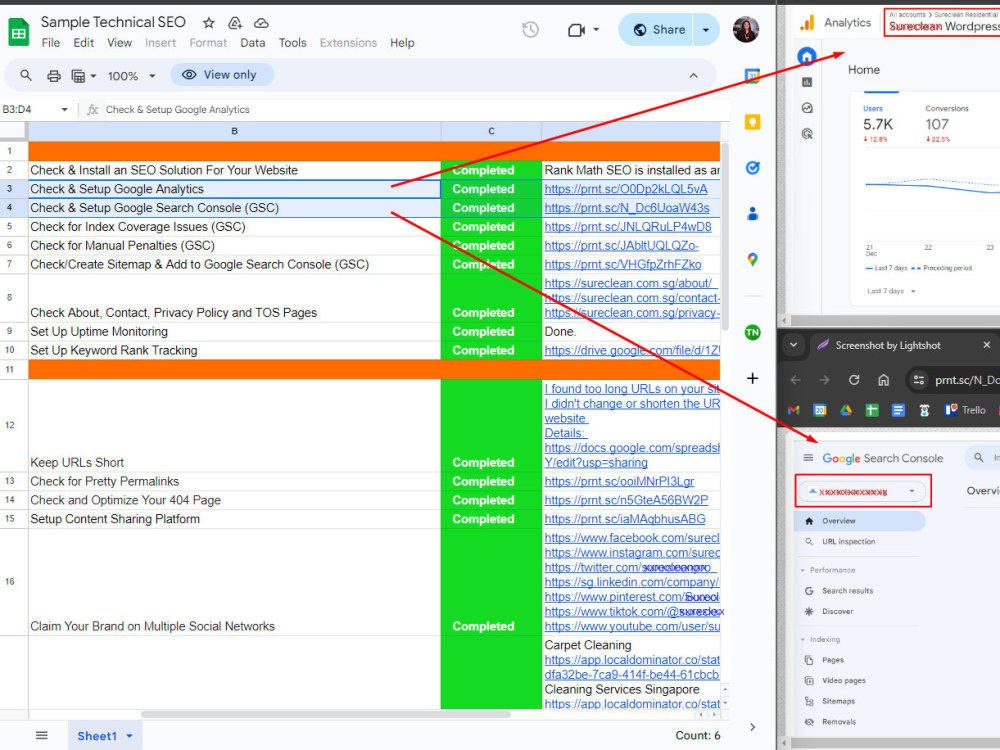1000x750 pixels.
Task: Open the Analytics Reports nav icon
Action: tap(807, 82)
